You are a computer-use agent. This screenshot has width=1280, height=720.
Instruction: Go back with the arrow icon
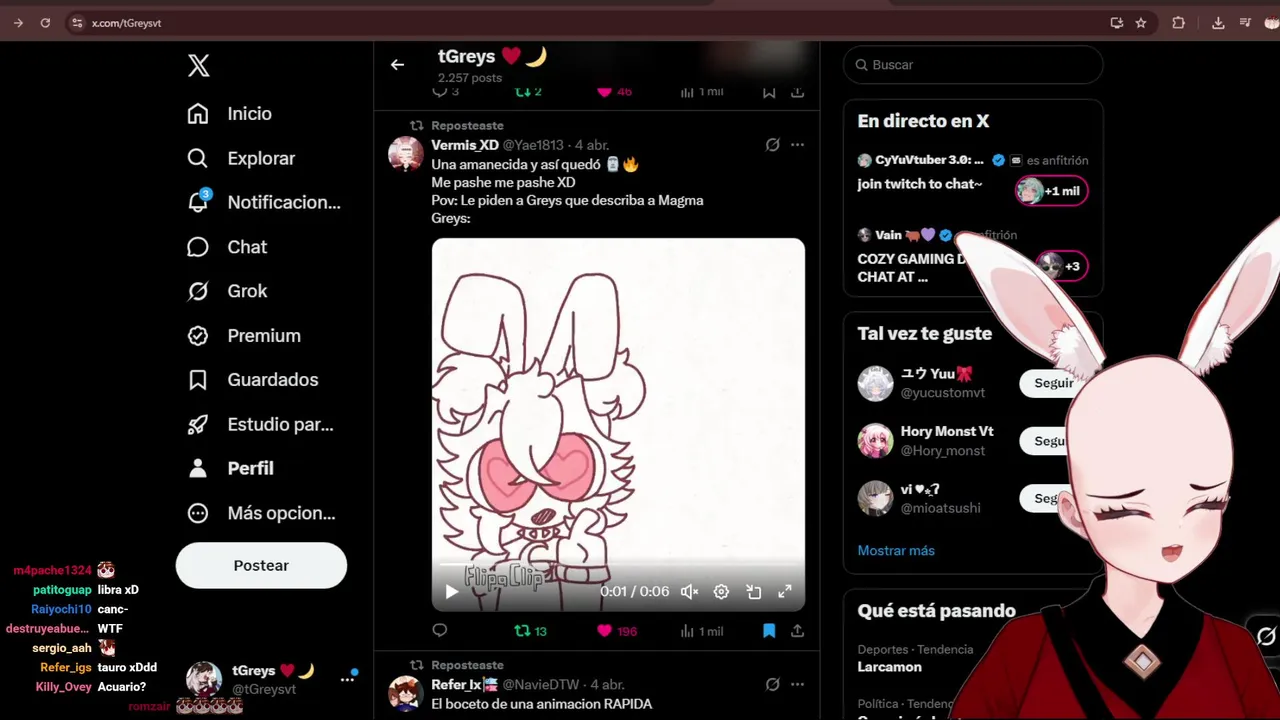coord(397,65)
